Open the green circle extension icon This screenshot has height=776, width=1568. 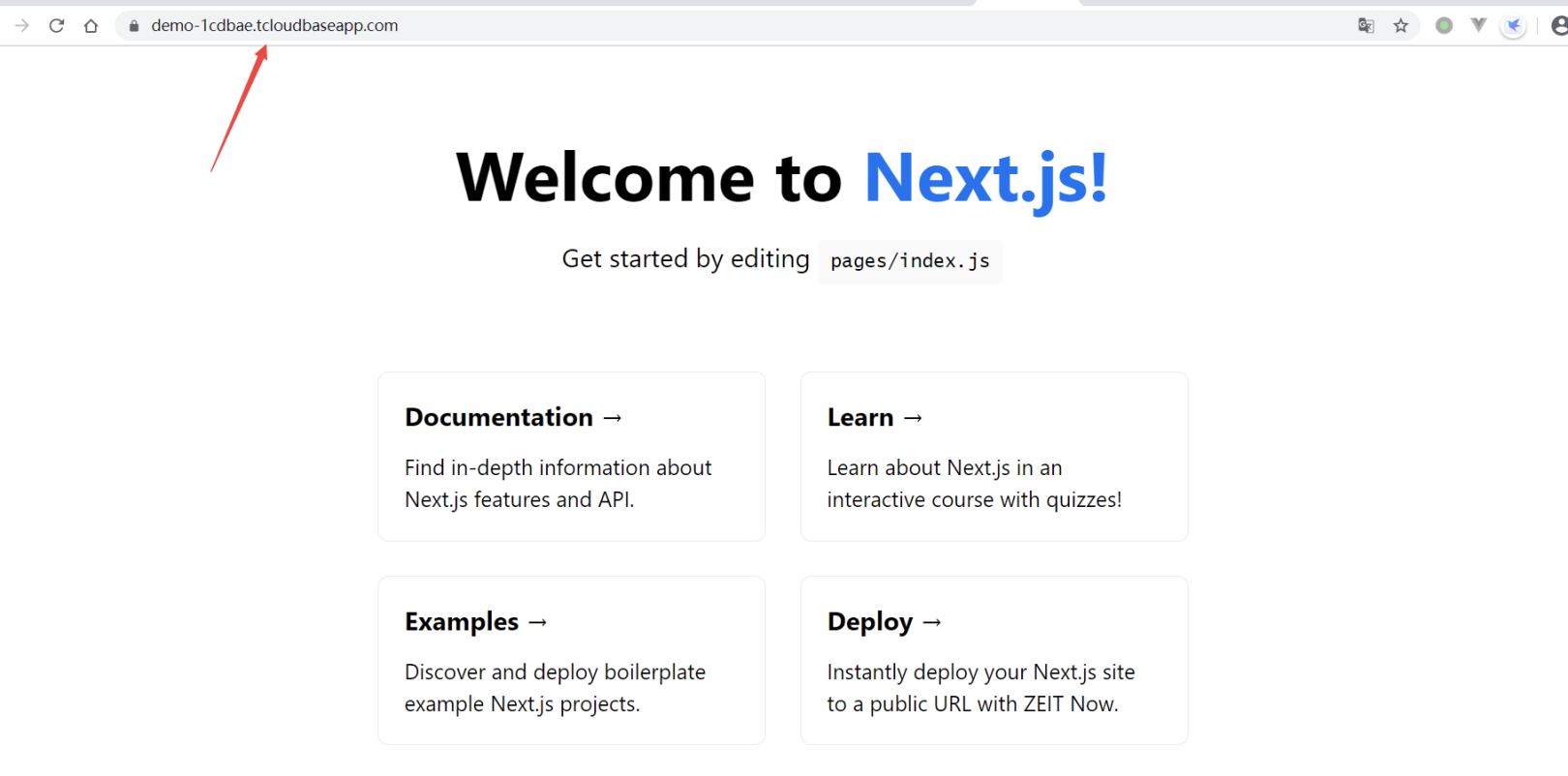(x=1443, y=25)
